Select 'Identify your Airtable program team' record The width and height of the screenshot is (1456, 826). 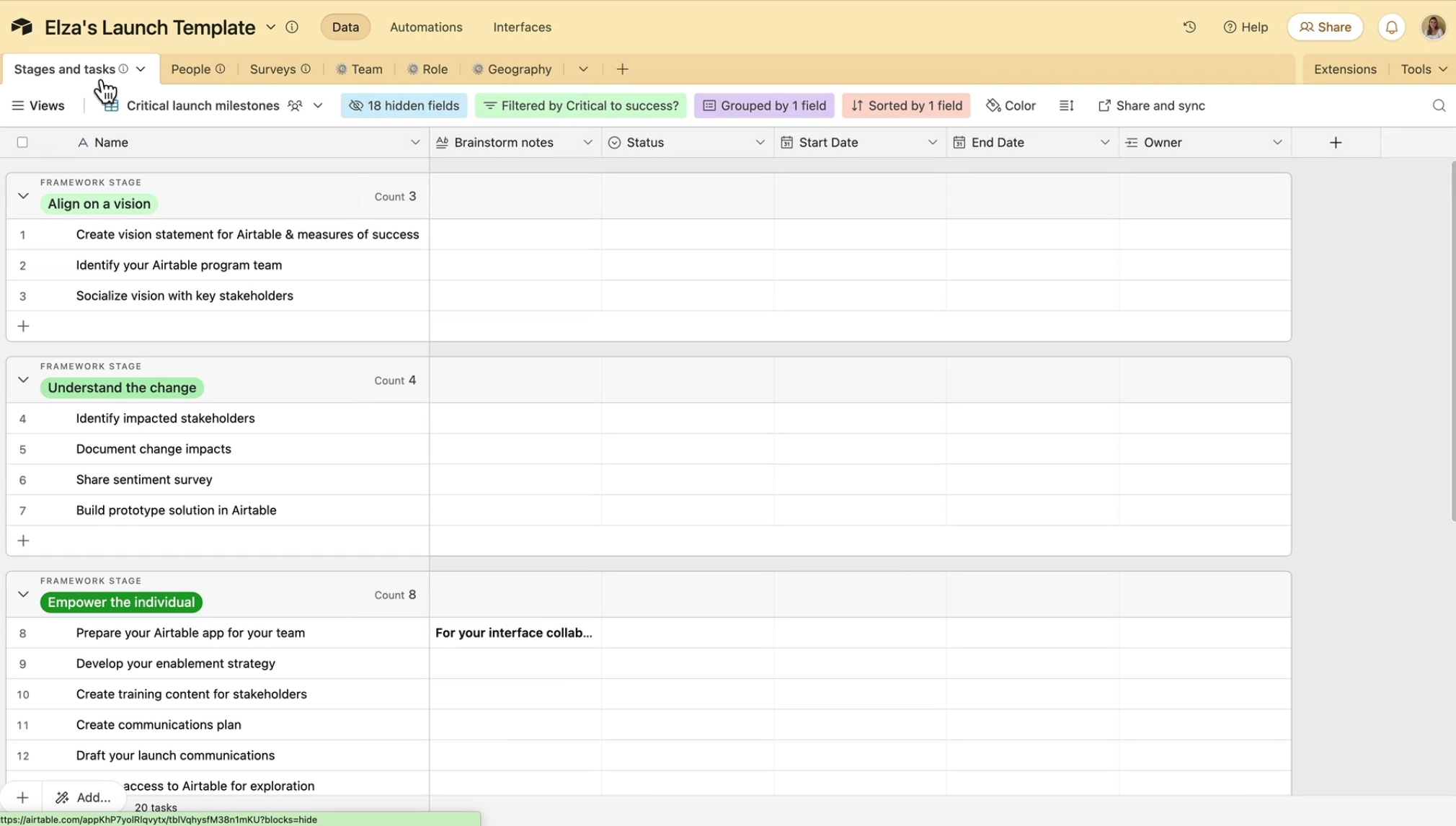218,265
